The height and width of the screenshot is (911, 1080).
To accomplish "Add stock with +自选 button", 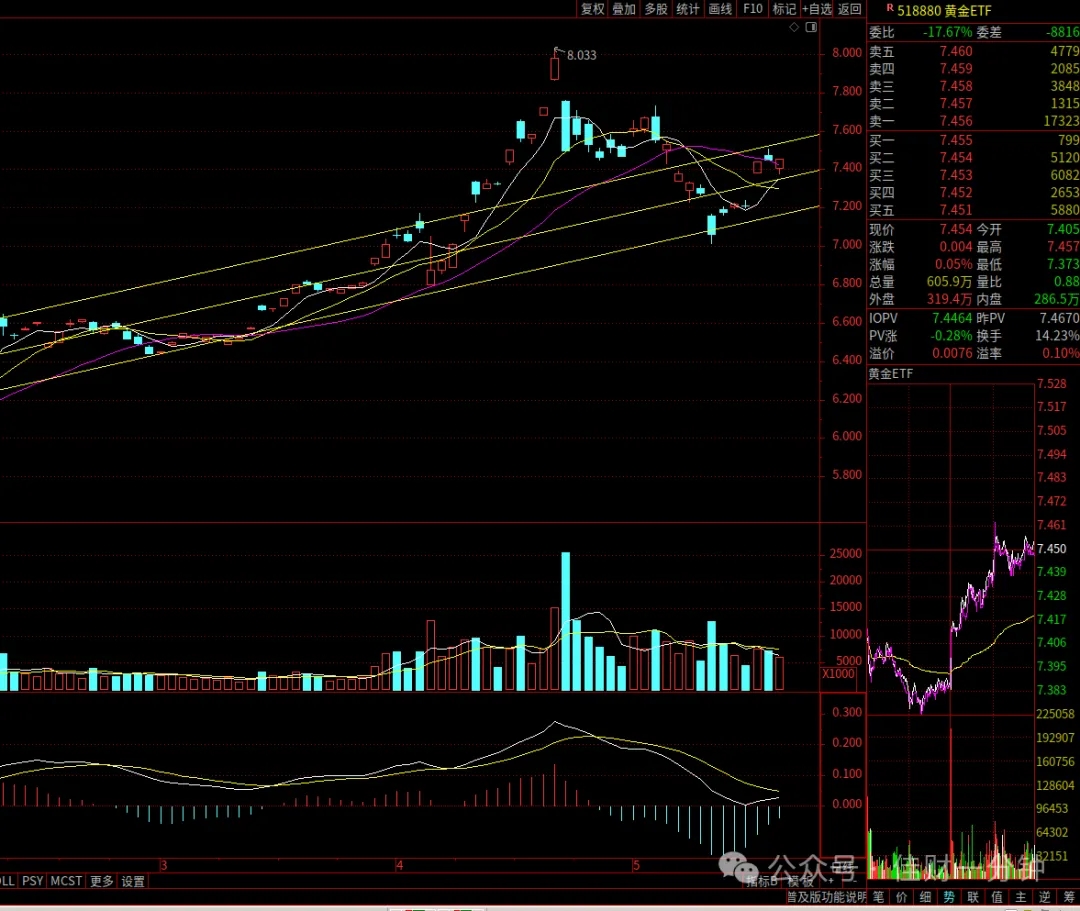I will pos(817,9).
